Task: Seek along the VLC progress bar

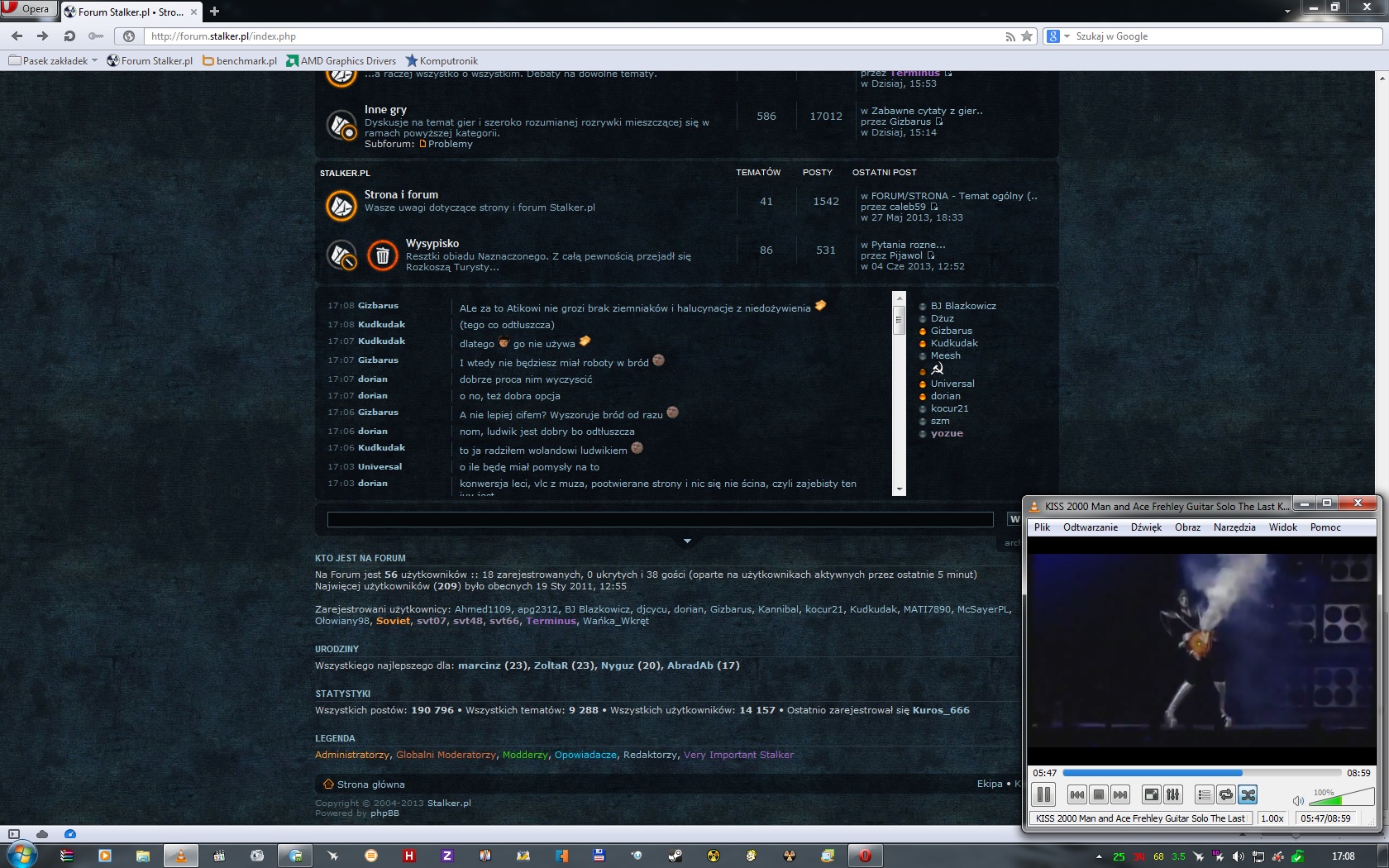Action: 1201,773
